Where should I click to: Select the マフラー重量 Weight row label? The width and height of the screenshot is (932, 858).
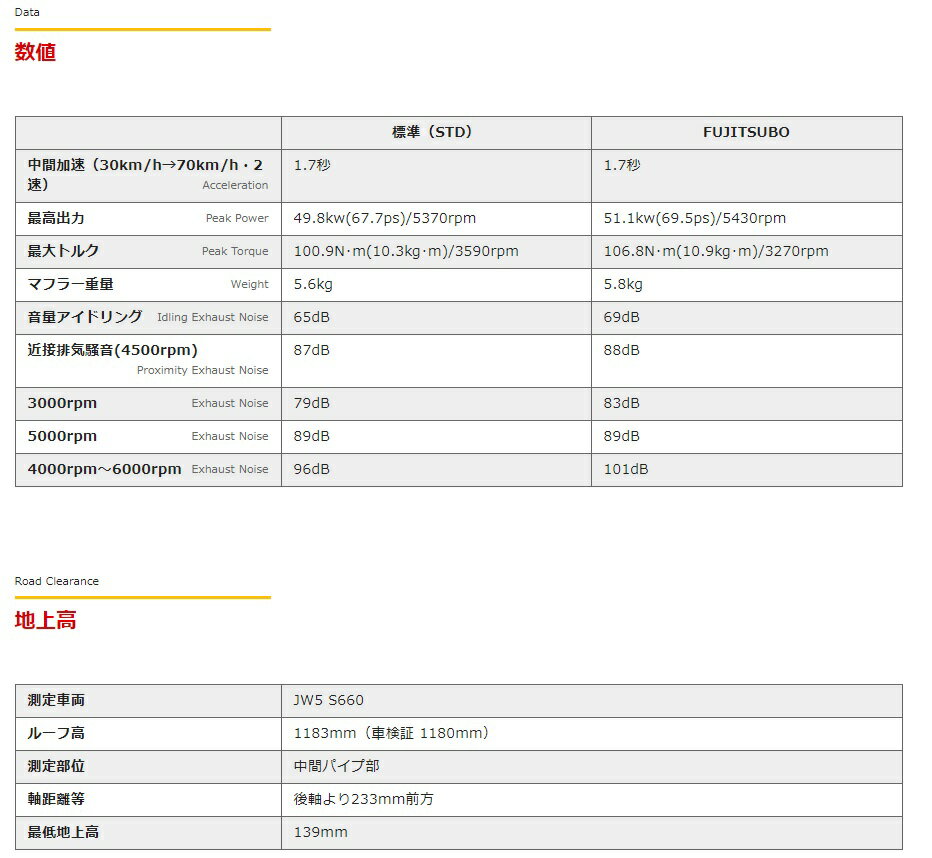pyautogui.click(x=70, y=284)
